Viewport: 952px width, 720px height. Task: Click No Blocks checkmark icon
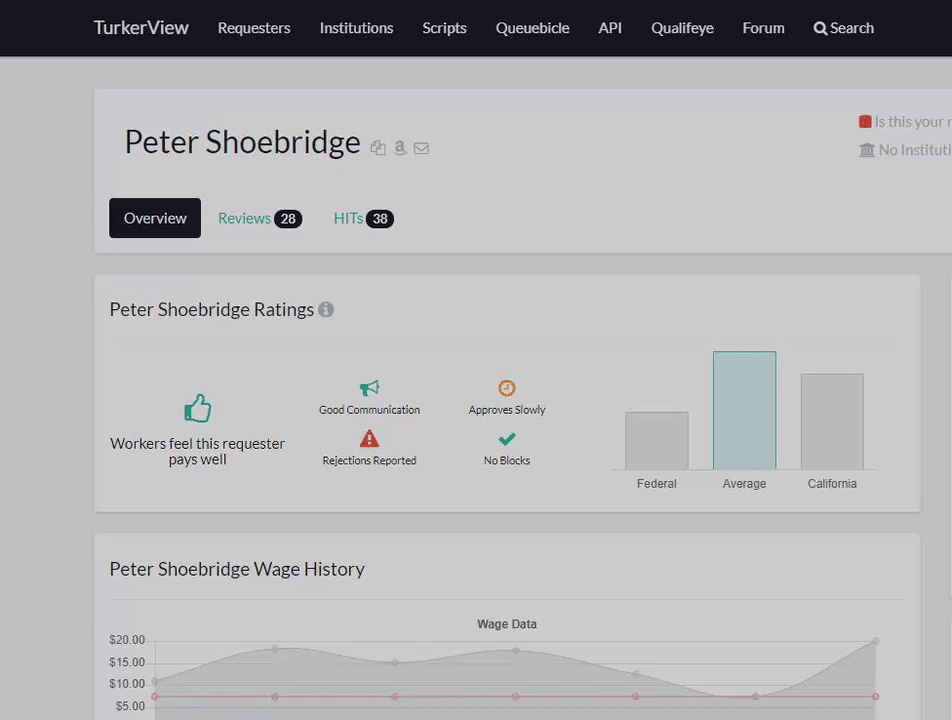[x=507, y=438]
